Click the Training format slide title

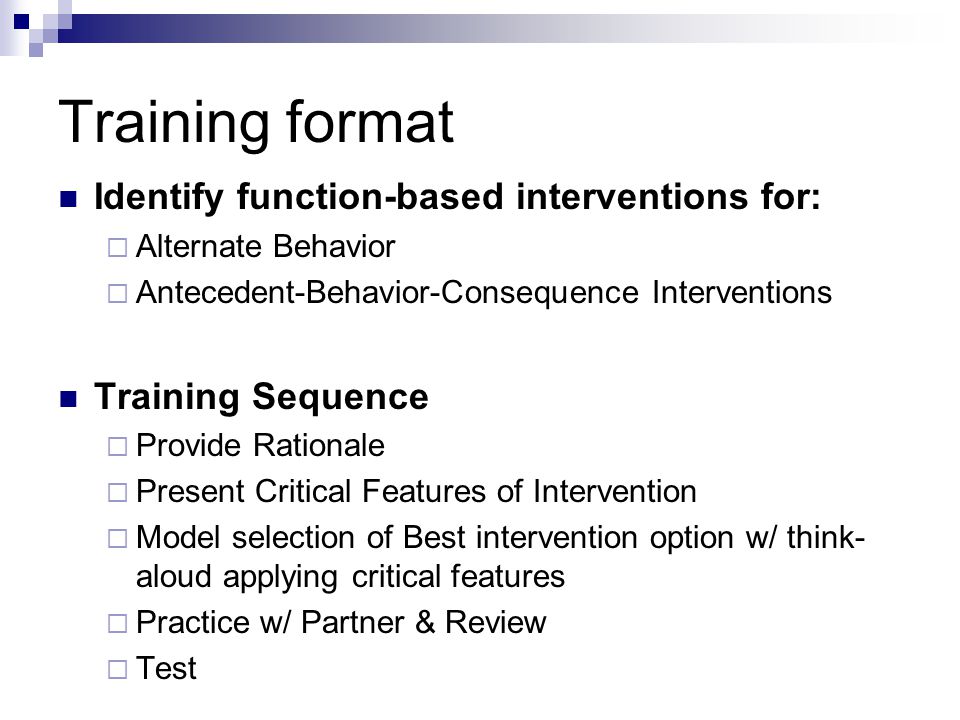256,122
